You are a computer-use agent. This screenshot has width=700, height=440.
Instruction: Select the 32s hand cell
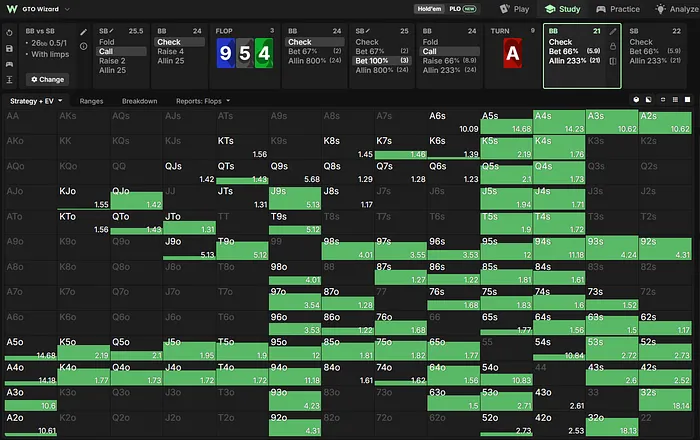[665, 399]
